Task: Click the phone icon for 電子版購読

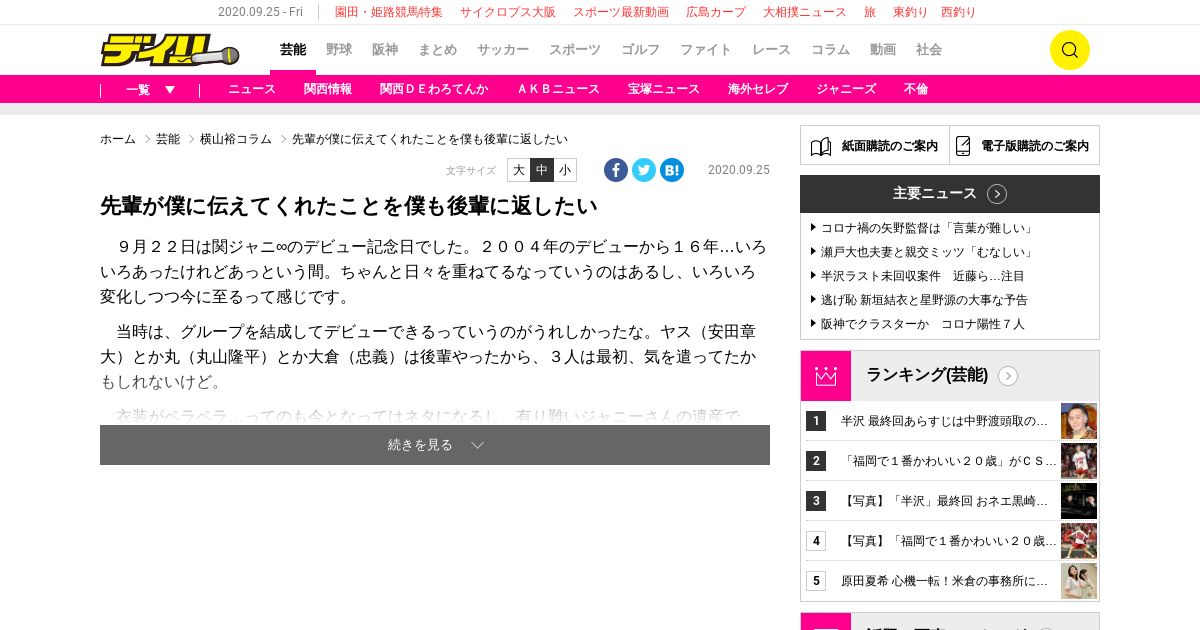Action: pos(963,146)
